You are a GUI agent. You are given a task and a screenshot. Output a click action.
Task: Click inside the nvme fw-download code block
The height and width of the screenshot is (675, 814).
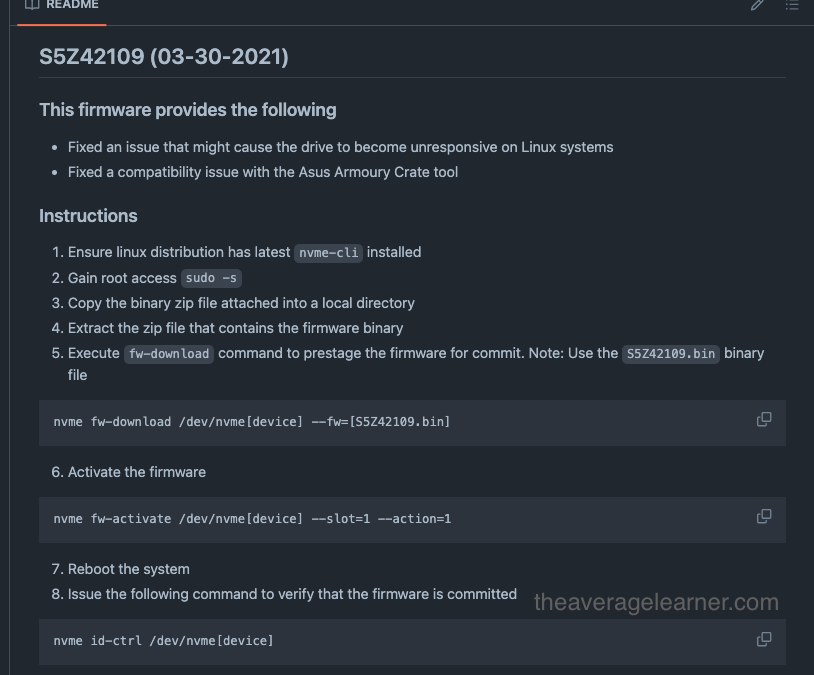(x=251, y=421)
